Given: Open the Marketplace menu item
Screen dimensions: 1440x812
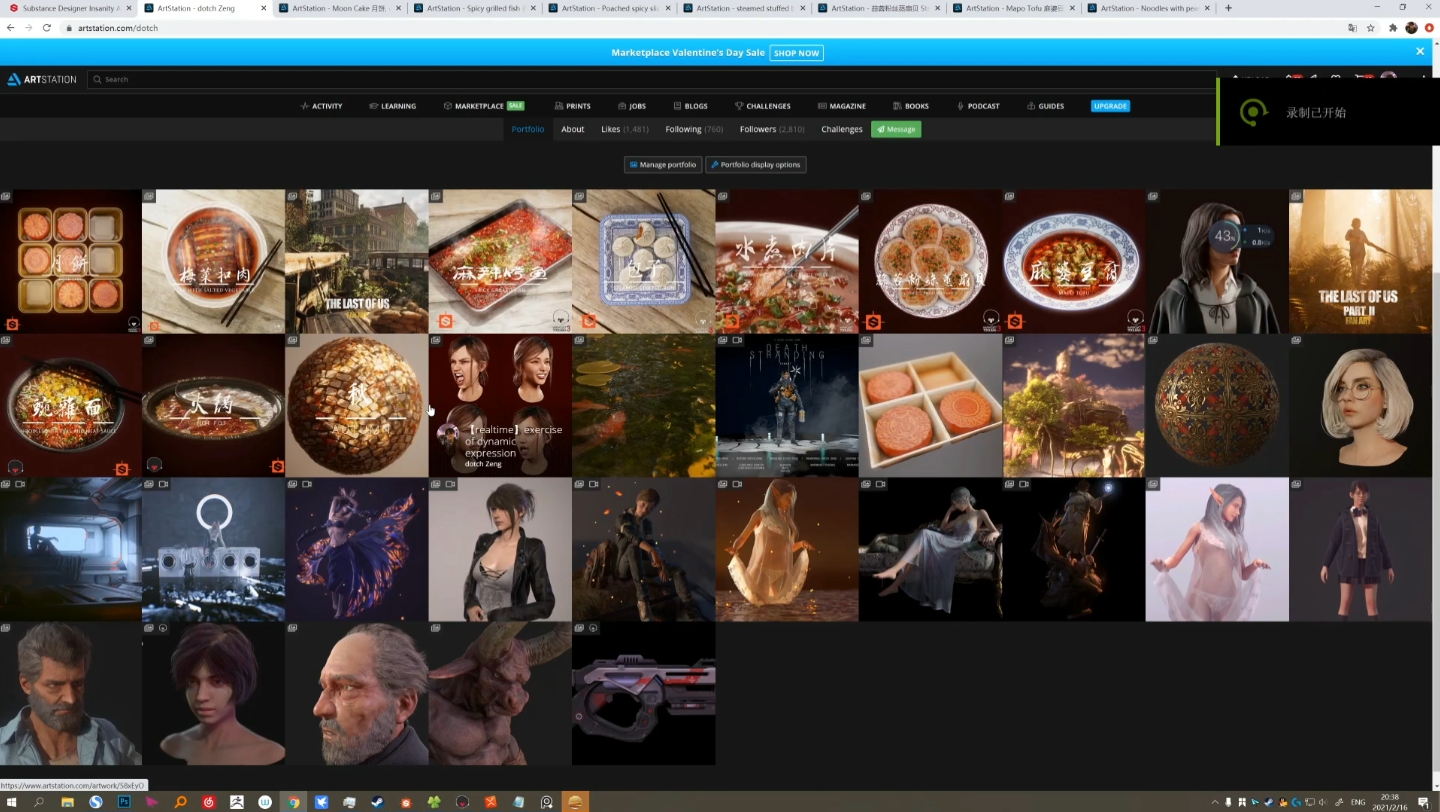Looking at the screenshot, I should [484, 106].
